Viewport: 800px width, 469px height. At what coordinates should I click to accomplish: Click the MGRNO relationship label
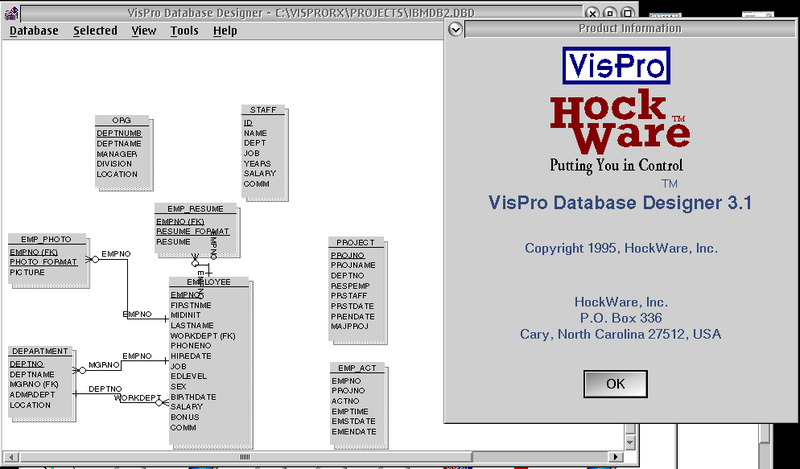pos(104,365)
